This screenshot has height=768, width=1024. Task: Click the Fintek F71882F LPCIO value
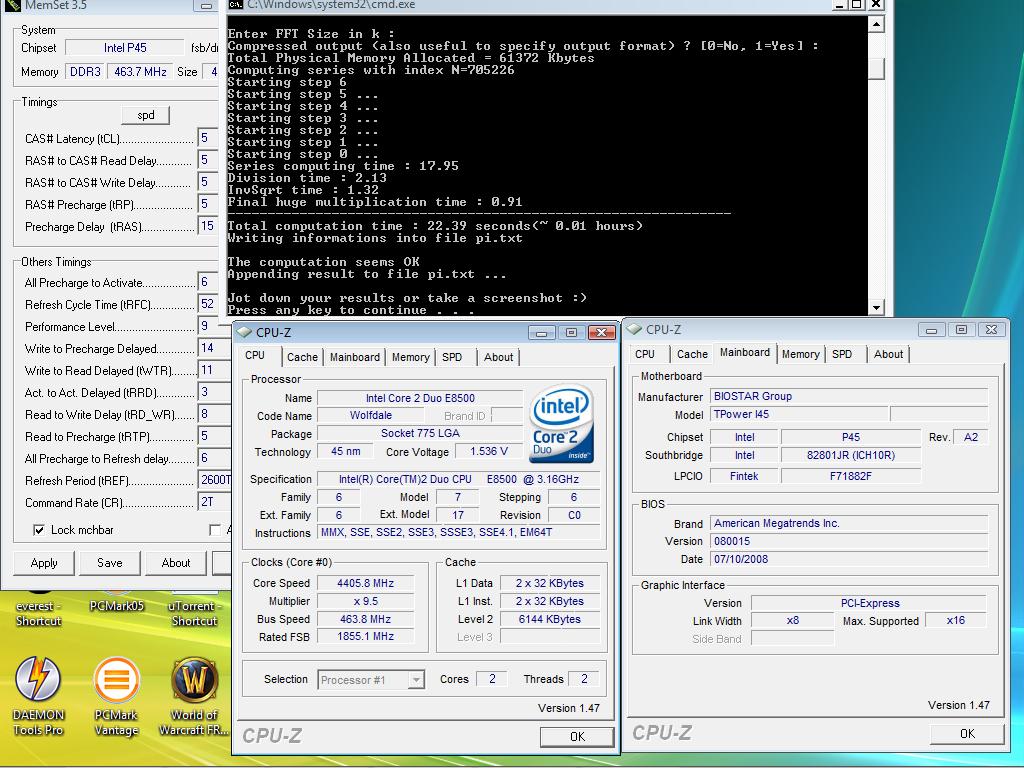tap(850, 476)
